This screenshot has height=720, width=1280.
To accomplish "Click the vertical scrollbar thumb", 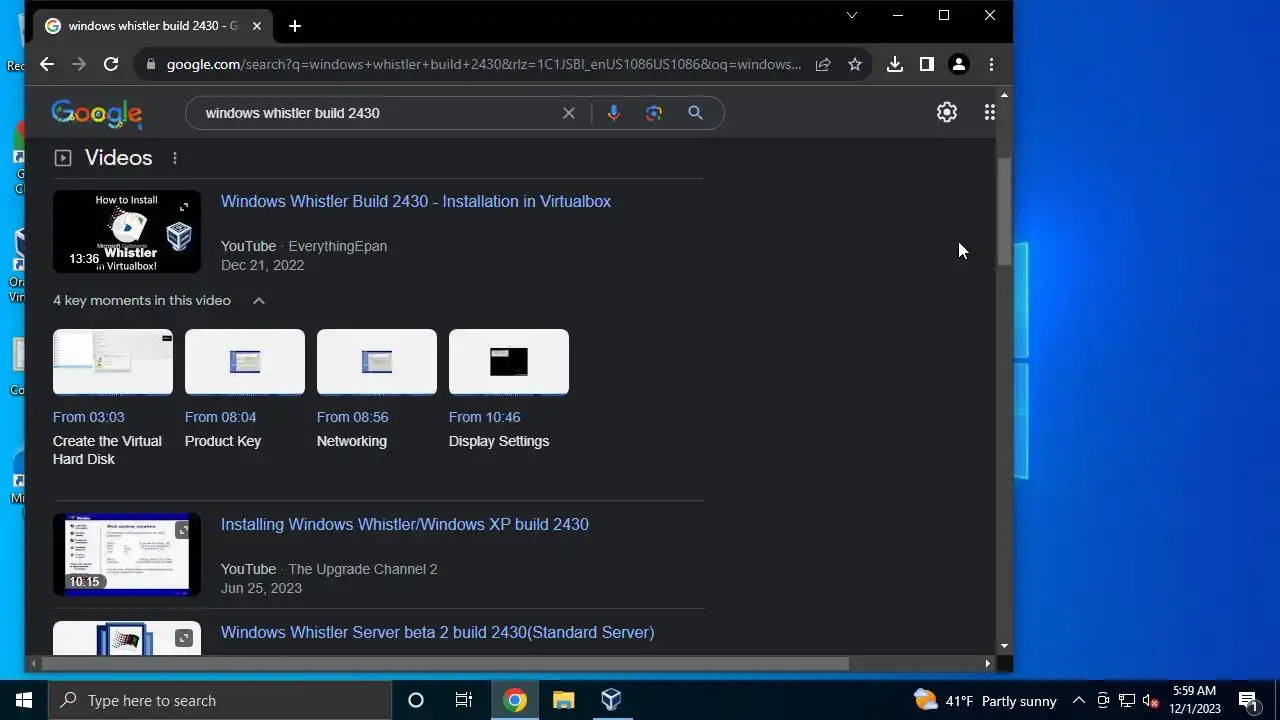I will (x=1004, y=210).
